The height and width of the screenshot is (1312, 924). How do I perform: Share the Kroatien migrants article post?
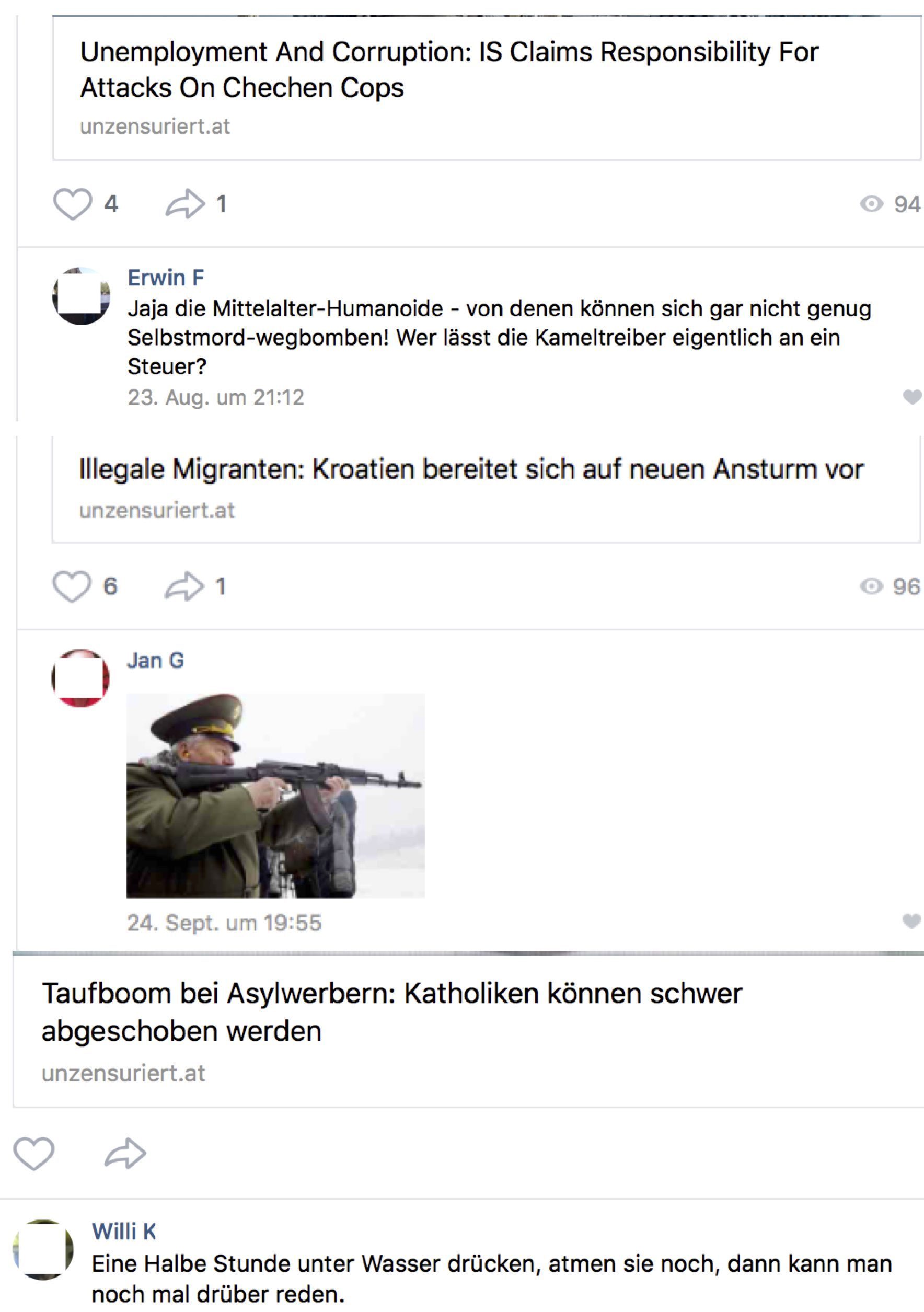[x=184, y=587]
